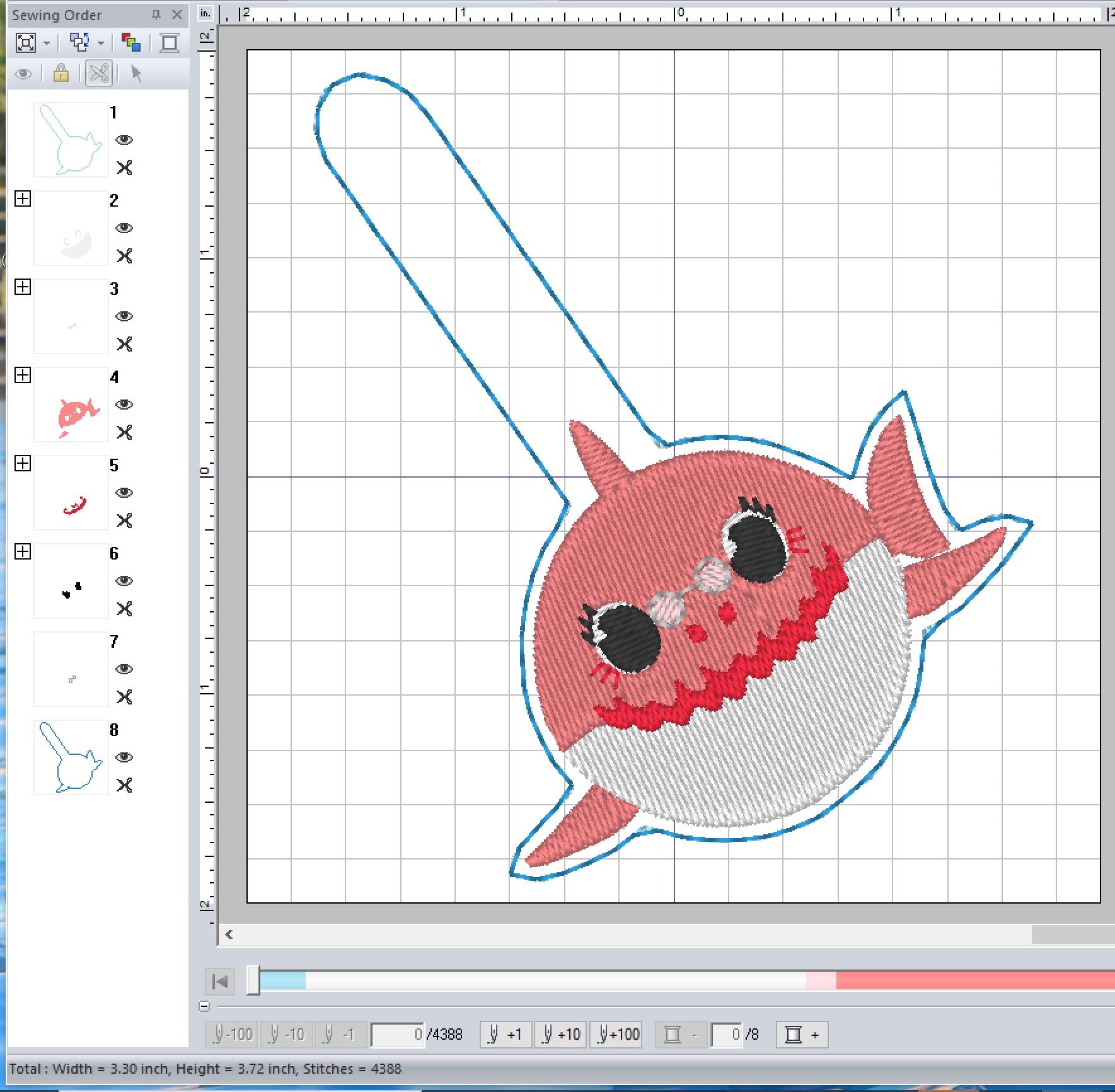Click the zoom-to-fit frame icon
Image resolution: width=1115 pixels, height=1092 pixels.
coord(26,43)
